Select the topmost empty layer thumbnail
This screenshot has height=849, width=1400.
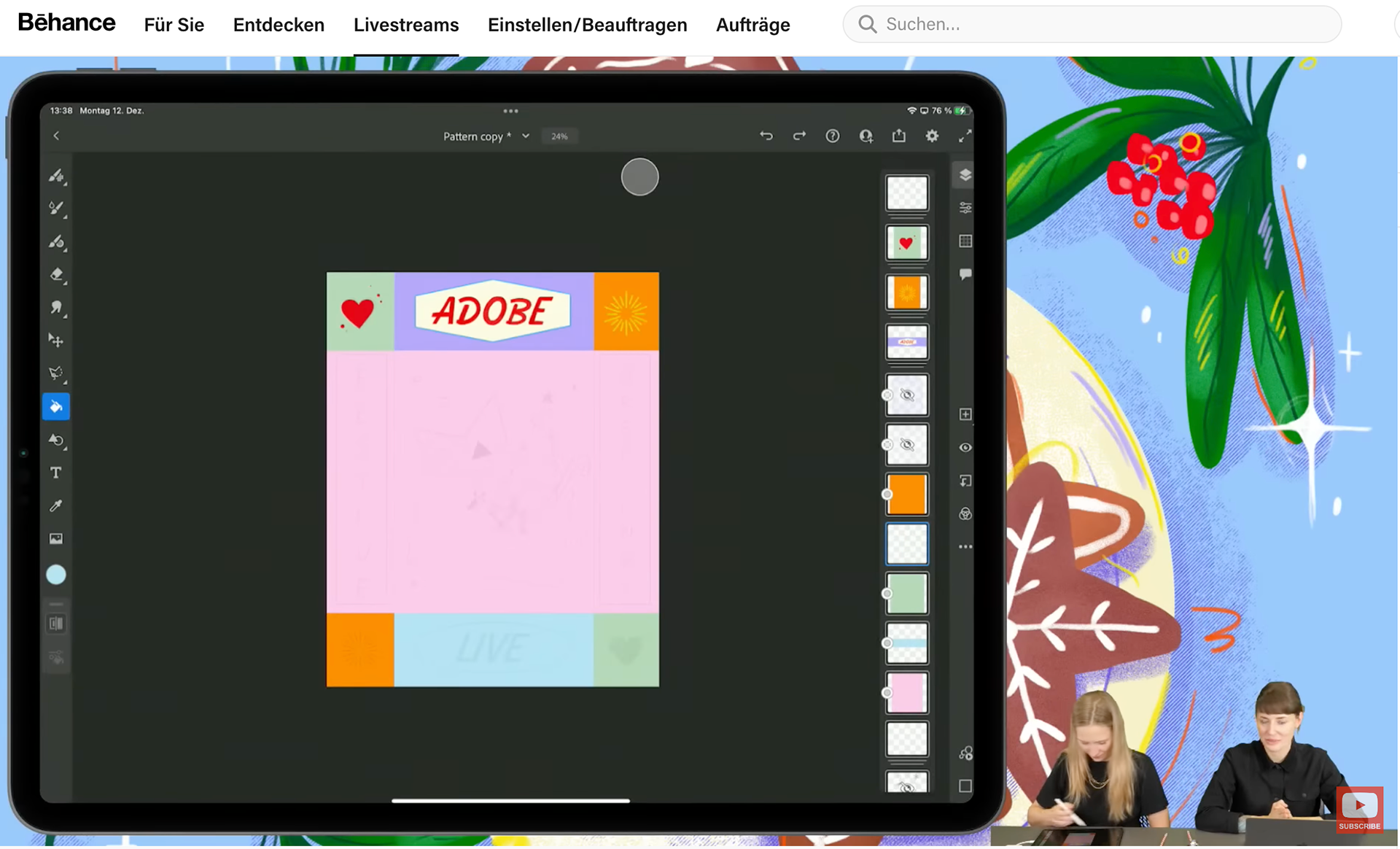pyautogui.click(x=906, y=193)
